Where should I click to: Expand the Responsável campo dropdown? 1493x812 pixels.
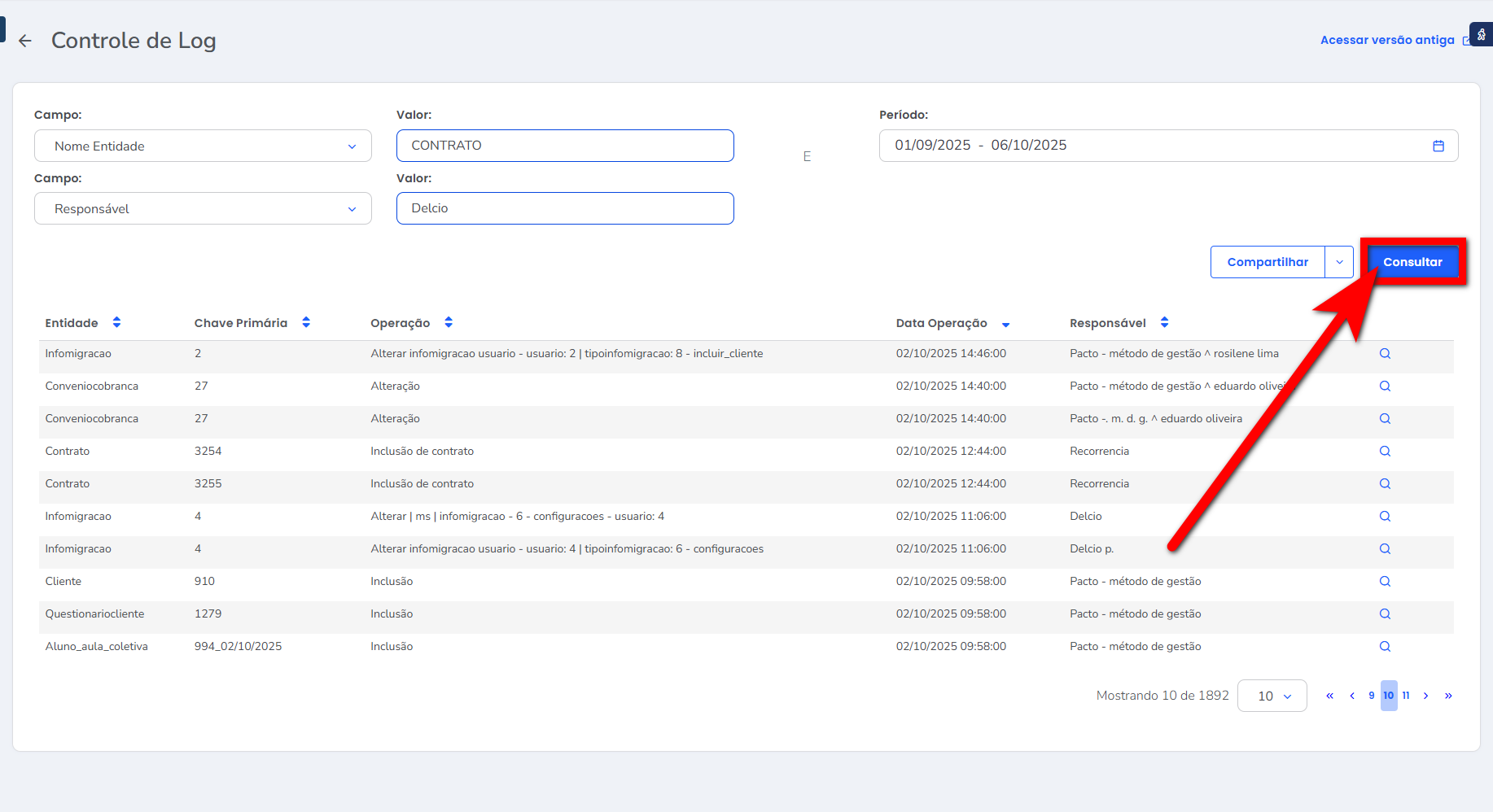(x=203, y=209)
